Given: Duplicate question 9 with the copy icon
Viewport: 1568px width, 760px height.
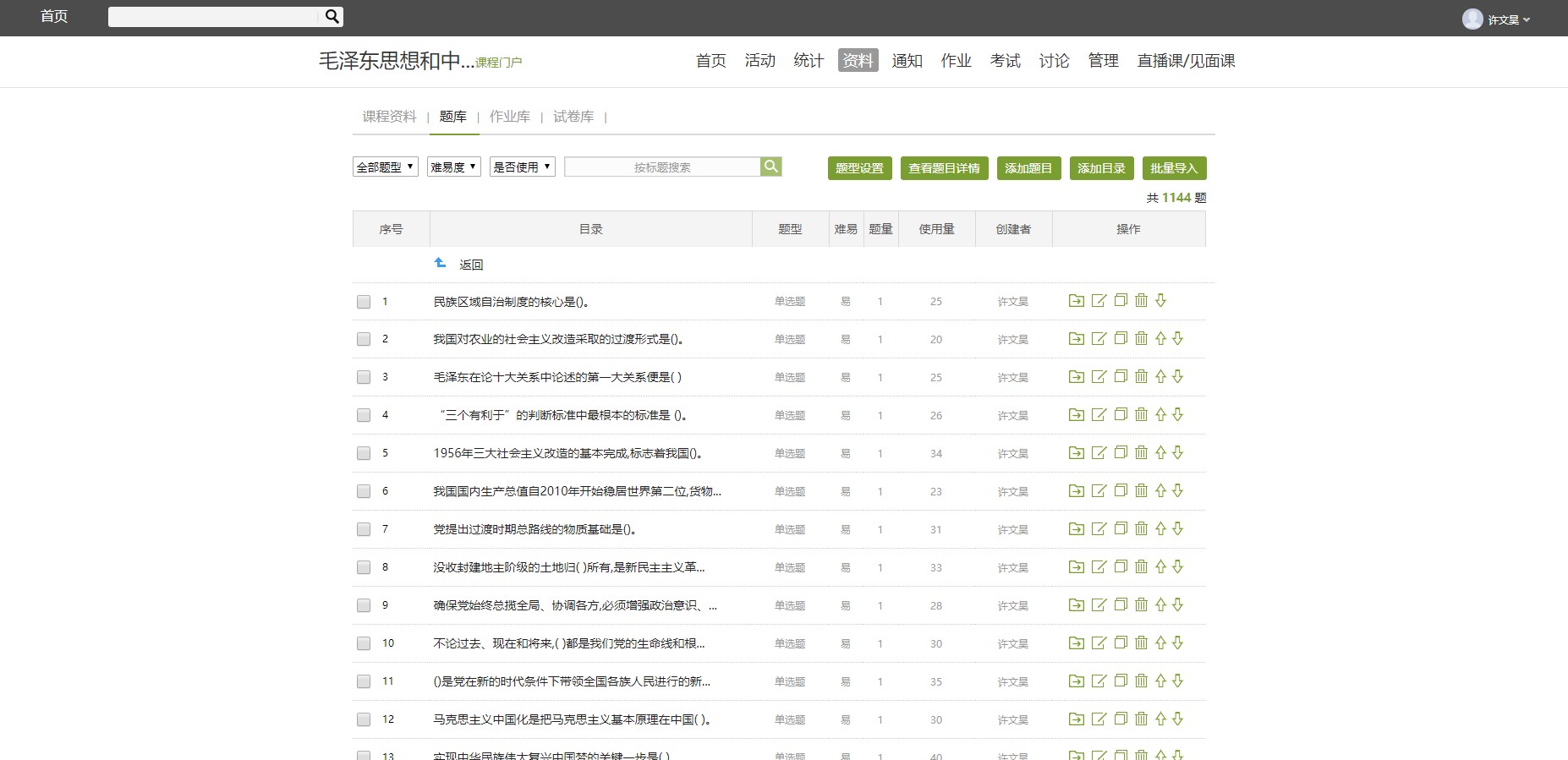Looking at the screenshot, I should (x=1121, y=604).
